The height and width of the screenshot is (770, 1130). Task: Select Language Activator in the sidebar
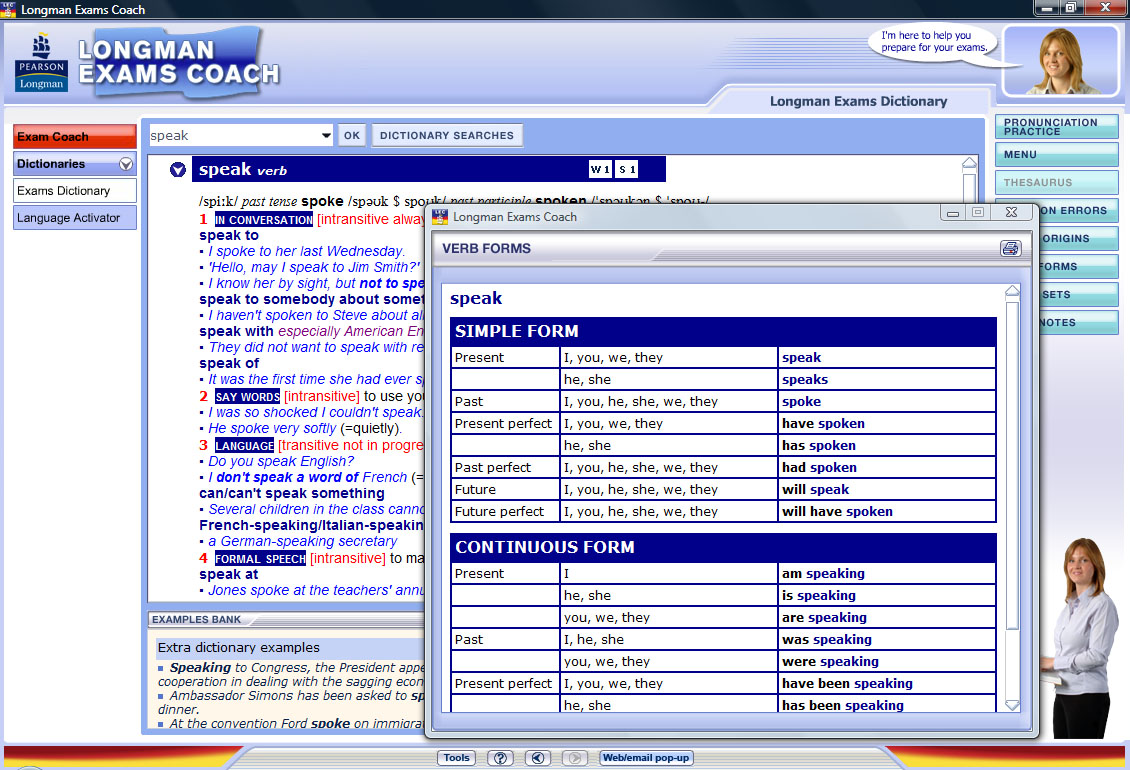75,218
